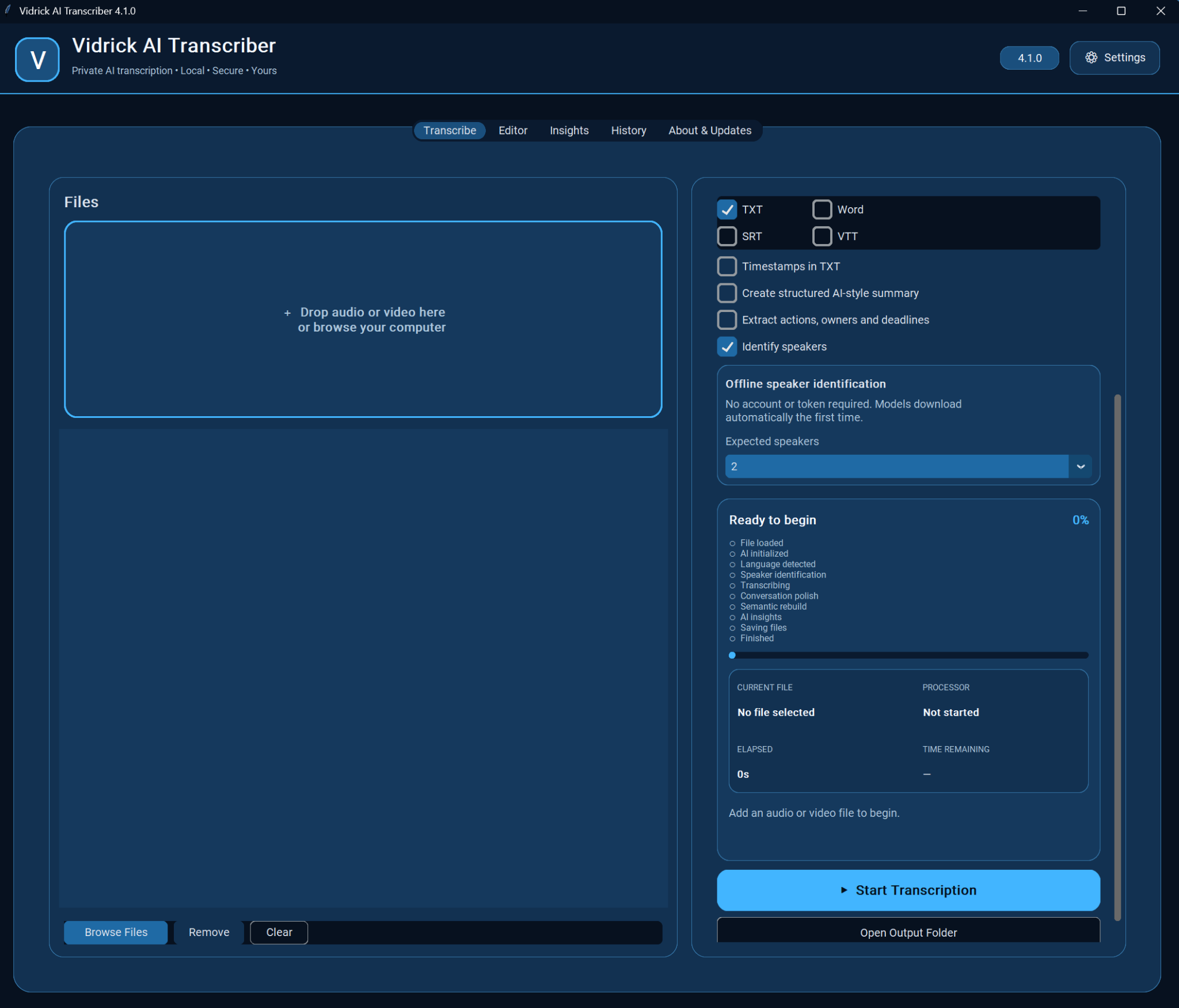Click 'Offline speaker identification' heading
1179x1008 pixels.
click(x=805, y=384)
